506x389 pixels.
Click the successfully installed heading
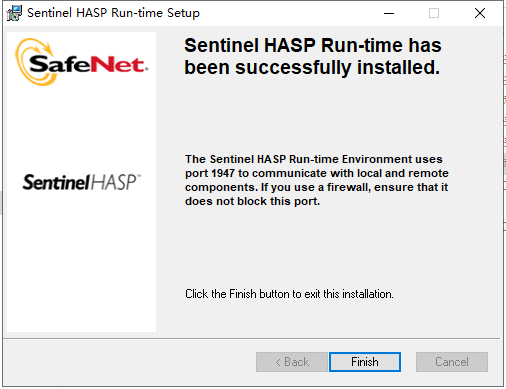(313, 56)
